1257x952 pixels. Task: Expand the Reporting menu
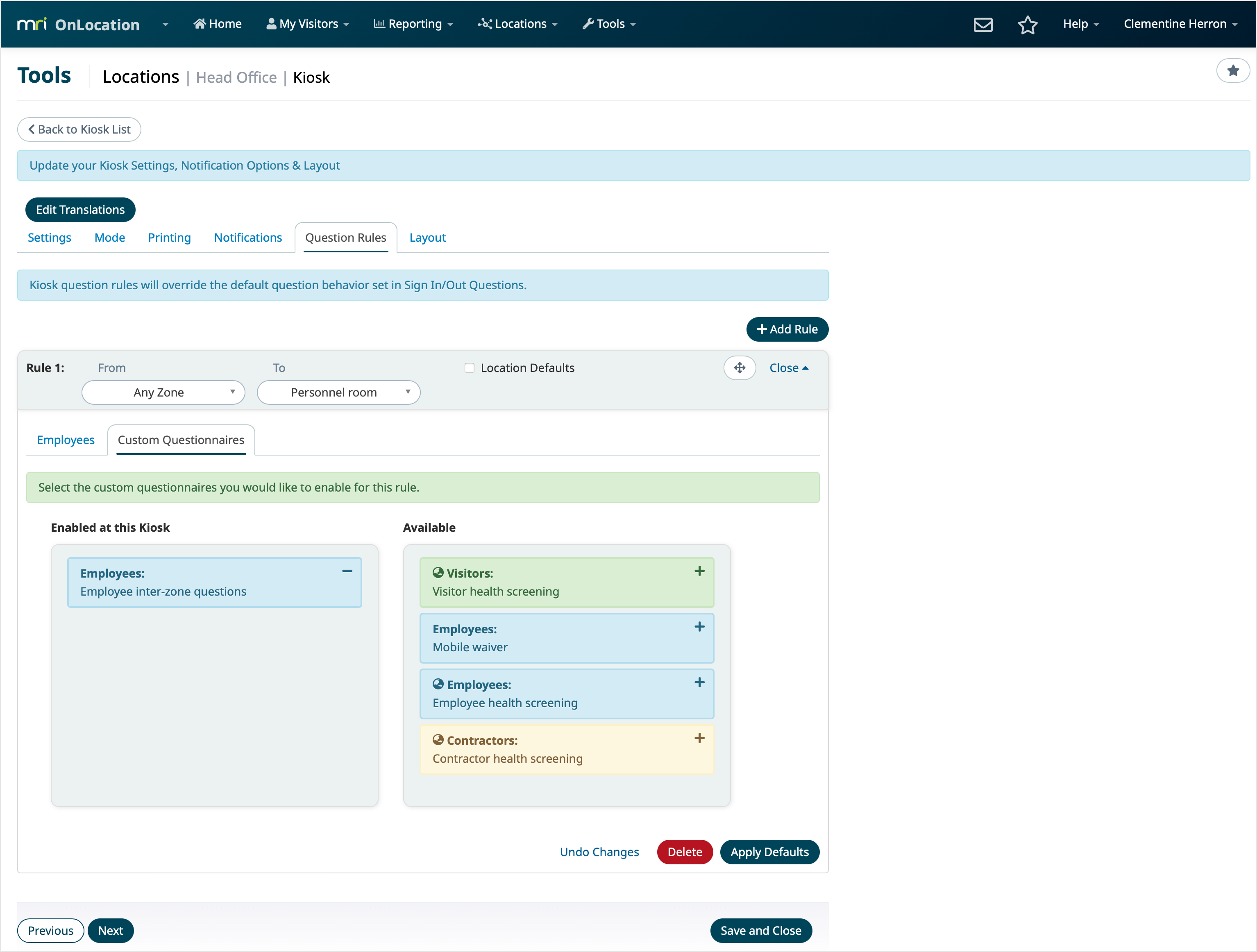(x=413, y=24)
